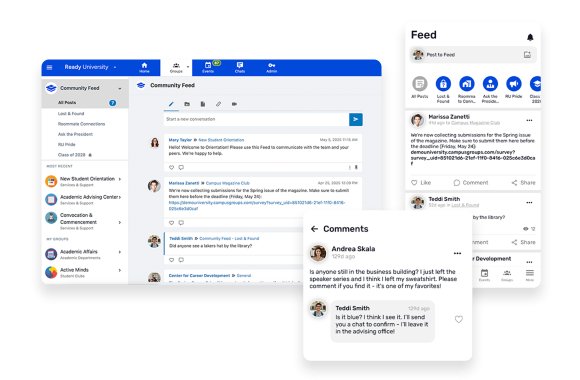The image size is (580, 380).
Task: Collapse the Community Feed sidebar section
Action: point(119,88)
